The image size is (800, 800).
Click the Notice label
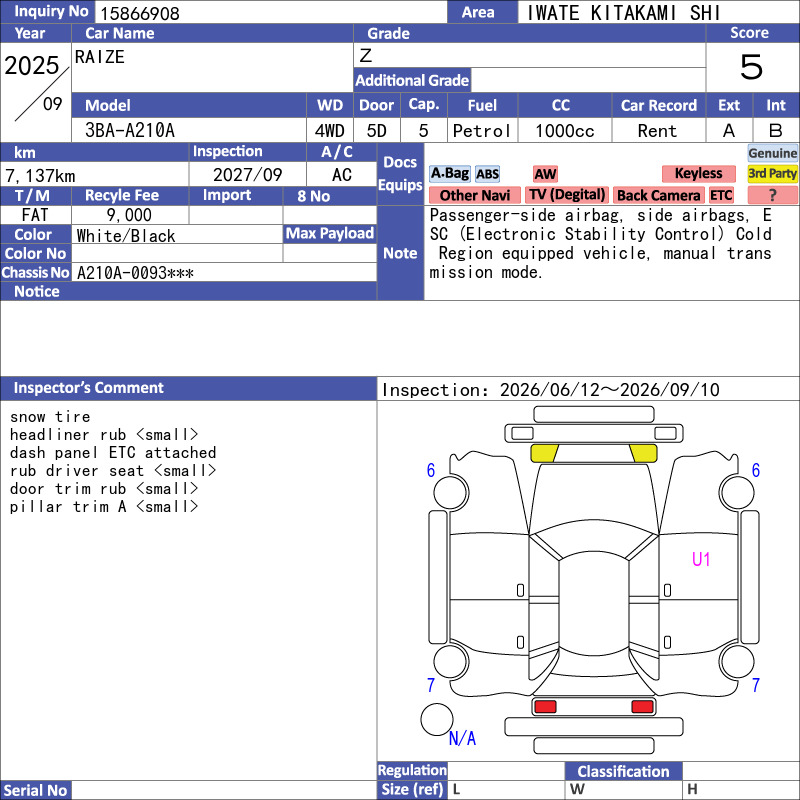[x=37, y=291]
